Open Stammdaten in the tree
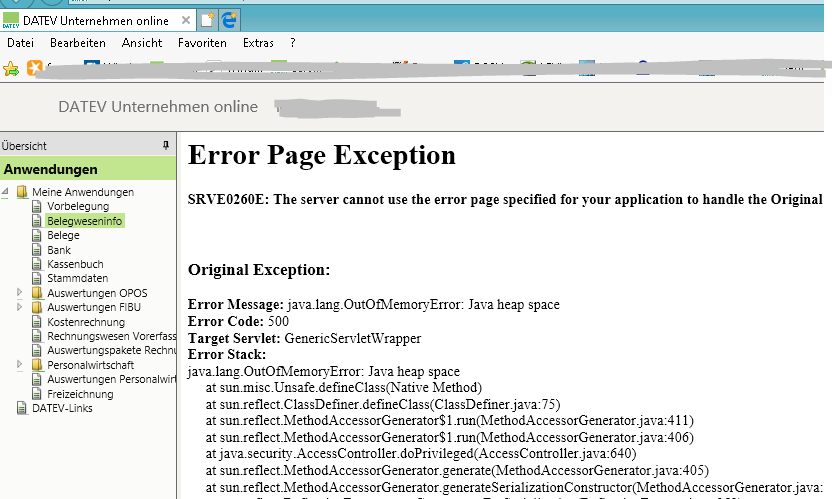The image size is (832, 499). [x=77, y=278]
